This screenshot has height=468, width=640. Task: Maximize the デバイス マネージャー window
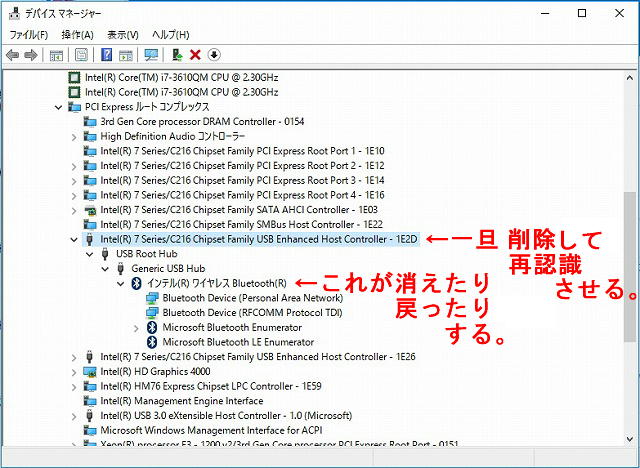coord(582,13)
